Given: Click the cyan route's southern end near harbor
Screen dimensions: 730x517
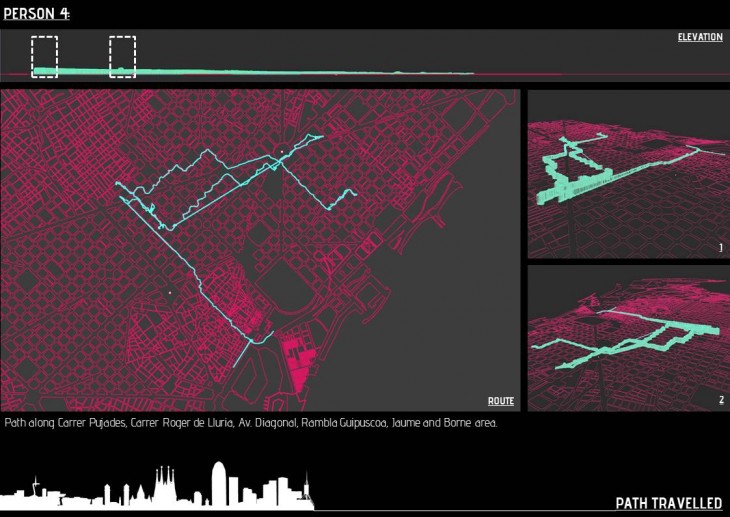Looking at the screenshot, I should pyautogui.click(x=236, y=366).
